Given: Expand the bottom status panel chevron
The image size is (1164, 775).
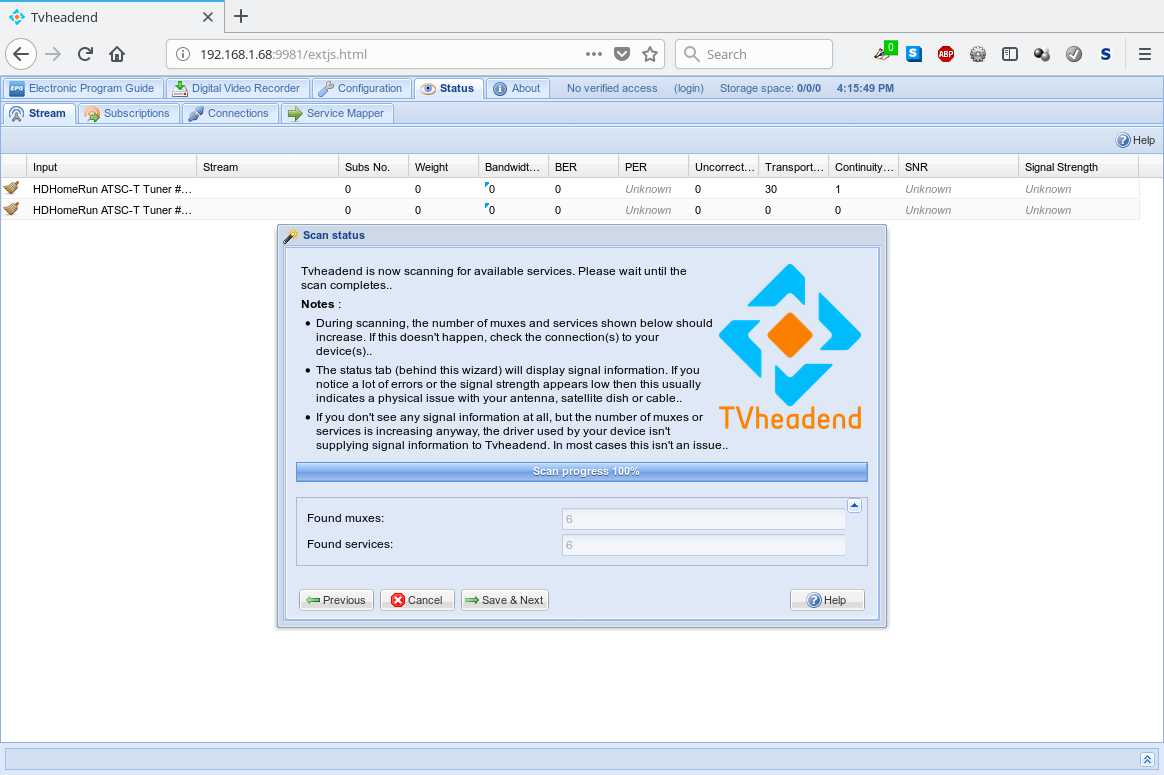Looking at the screenshot, I should [x=1147, y=759].
